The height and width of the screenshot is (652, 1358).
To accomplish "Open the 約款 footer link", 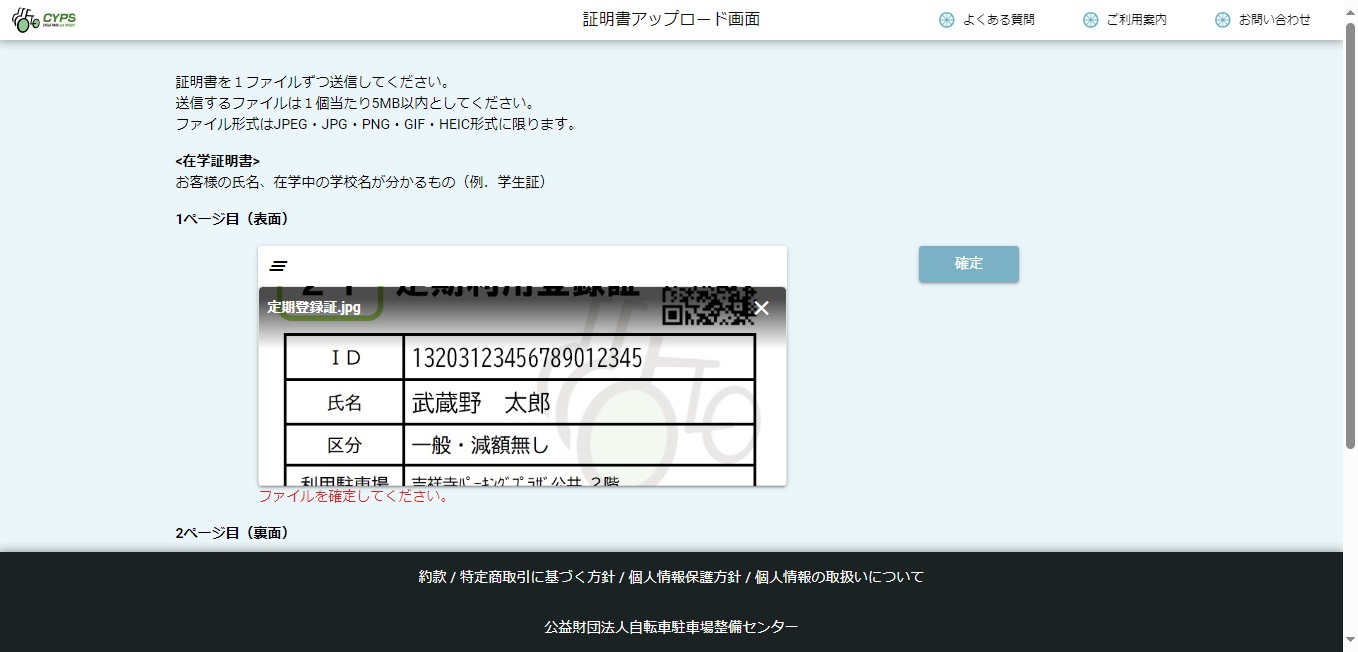I will pyautogui.click(x=432, y=577).
